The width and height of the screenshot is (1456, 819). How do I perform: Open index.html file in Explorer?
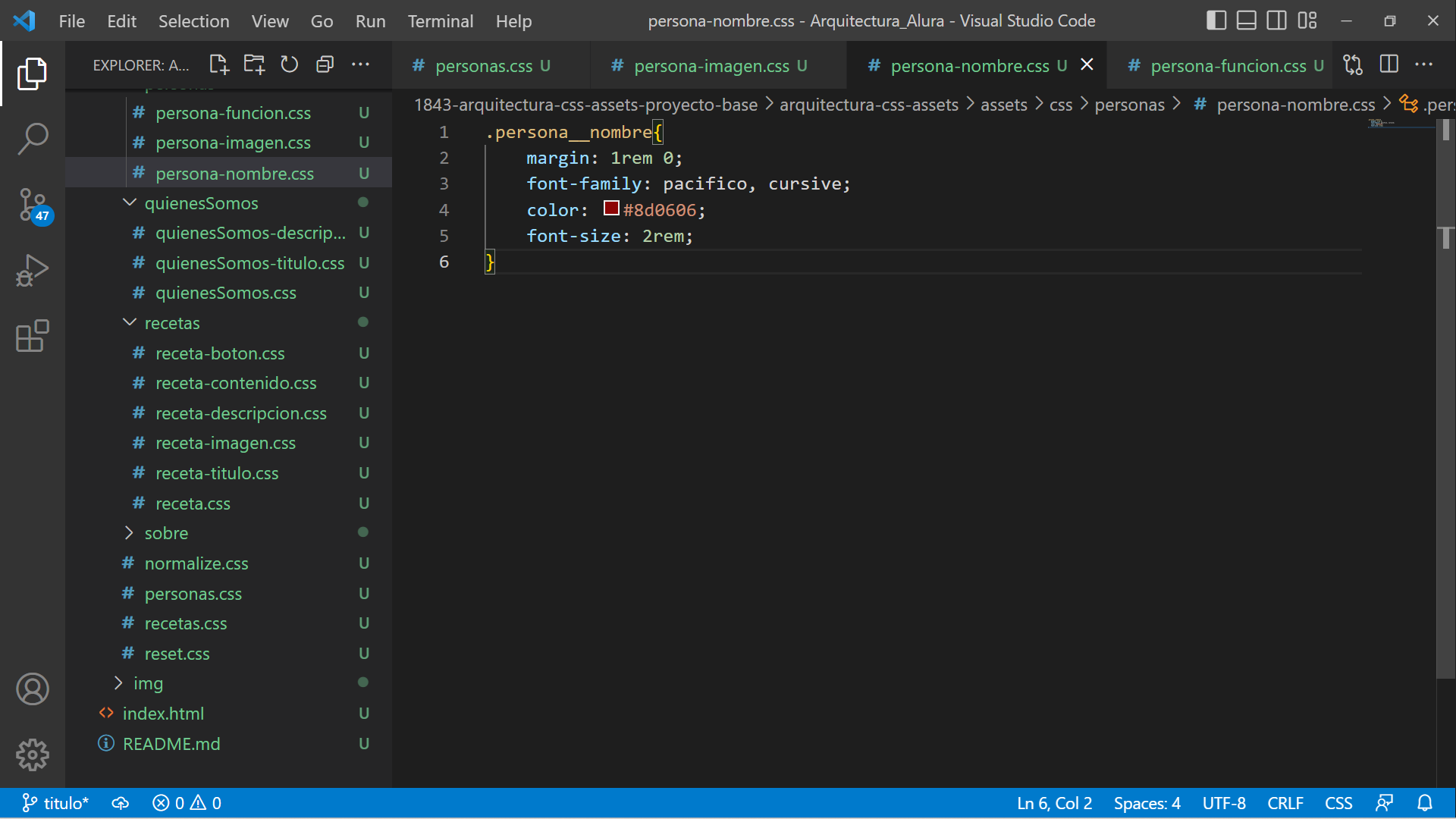[x=163, y=714]
